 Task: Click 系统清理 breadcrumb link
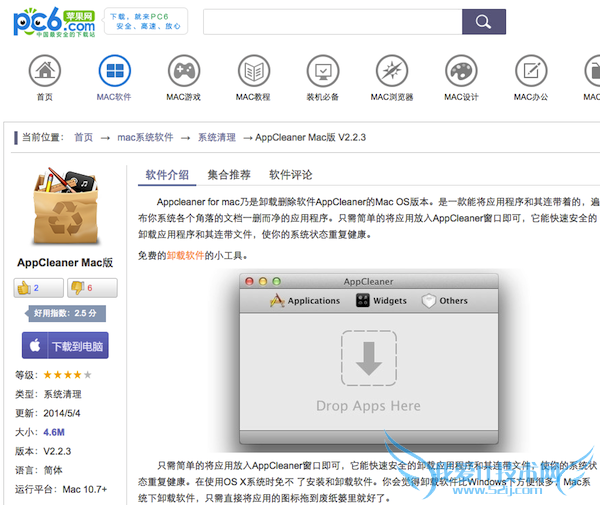tap(217, 137)
